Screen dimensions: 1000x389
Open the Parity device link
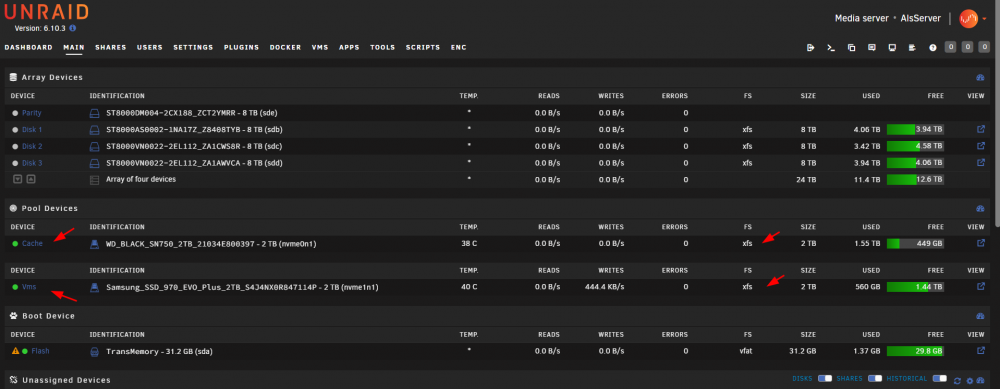(x=32, y=113)
